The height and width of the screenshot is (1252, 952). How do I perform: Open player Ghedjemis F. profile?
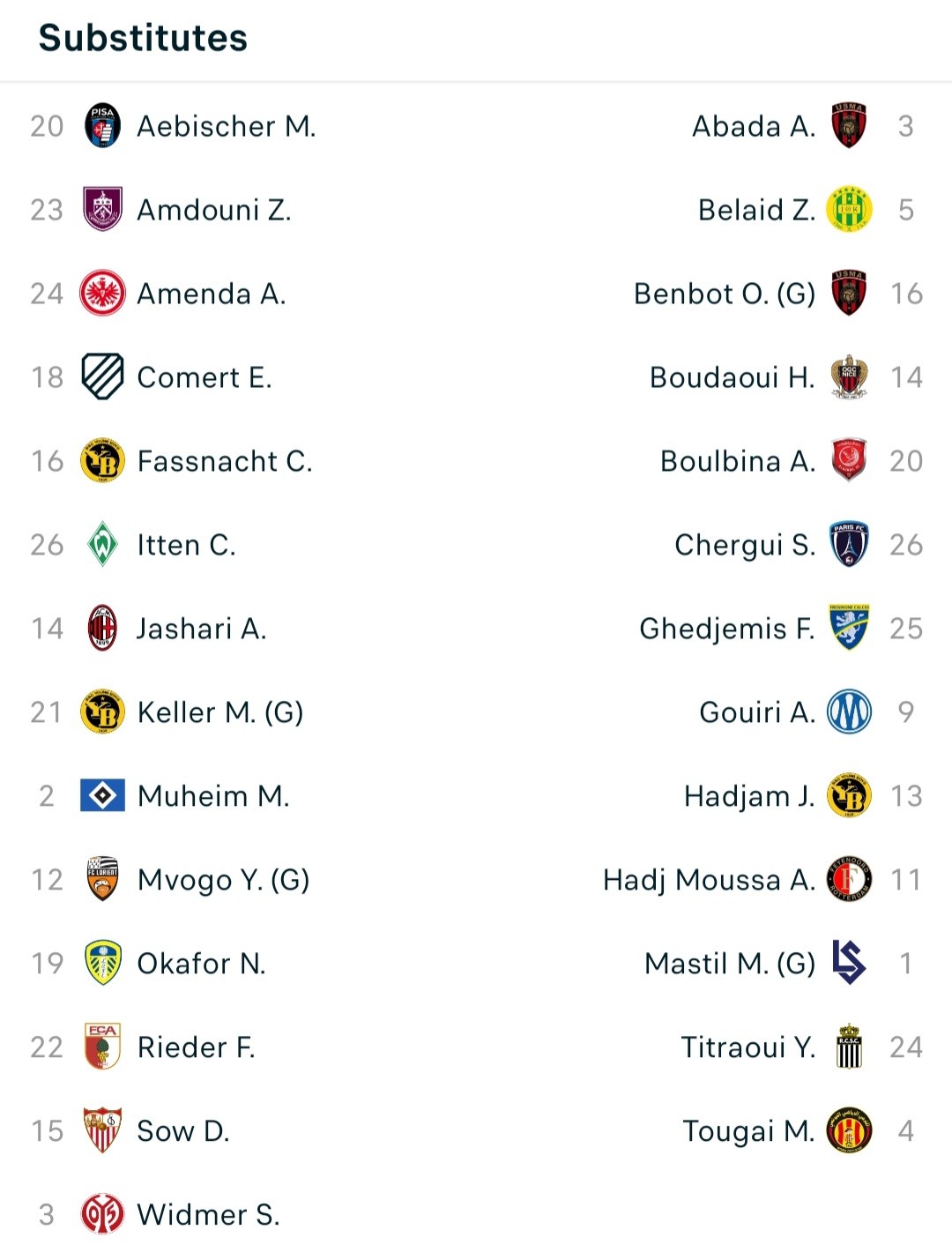click(727, 629)
